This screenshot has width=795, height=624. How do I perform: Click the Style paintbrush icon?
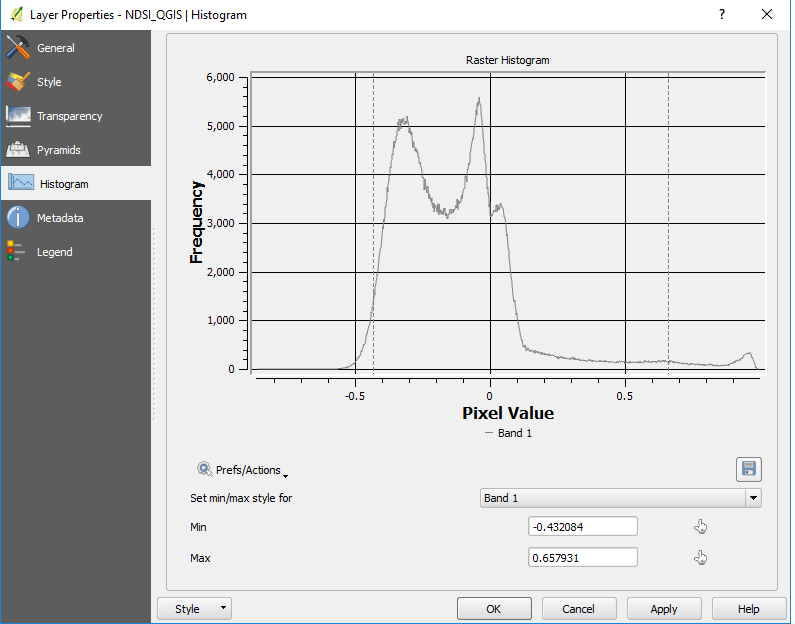(19, 82)
